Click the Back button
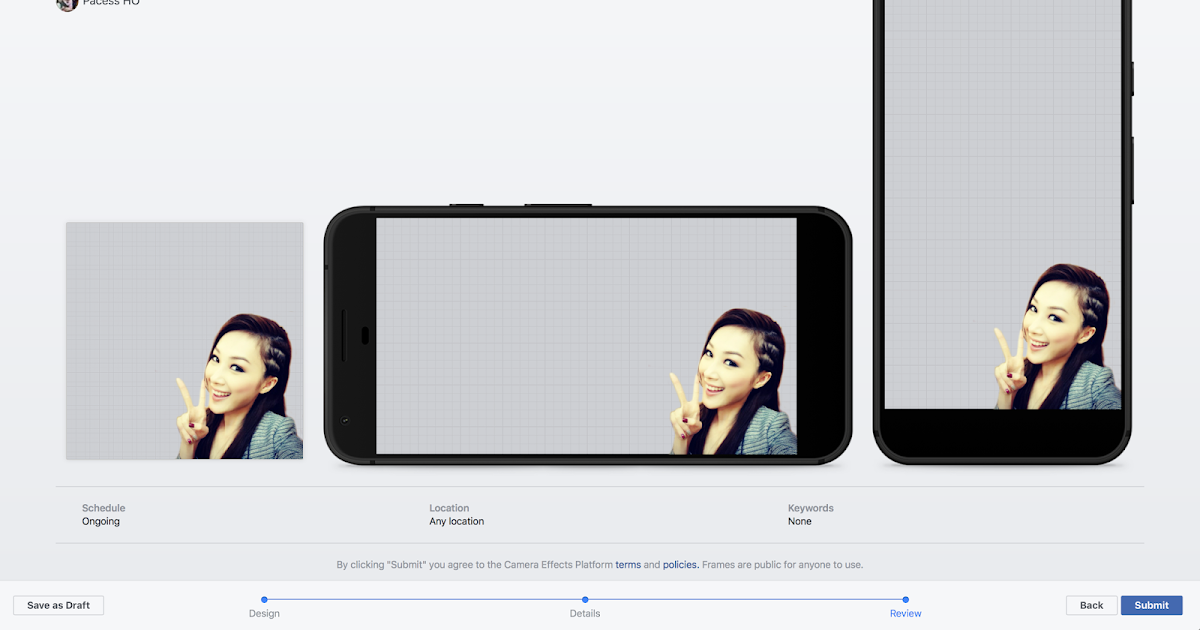The width and height of the screenshot is (1200, 630). 1091,605
